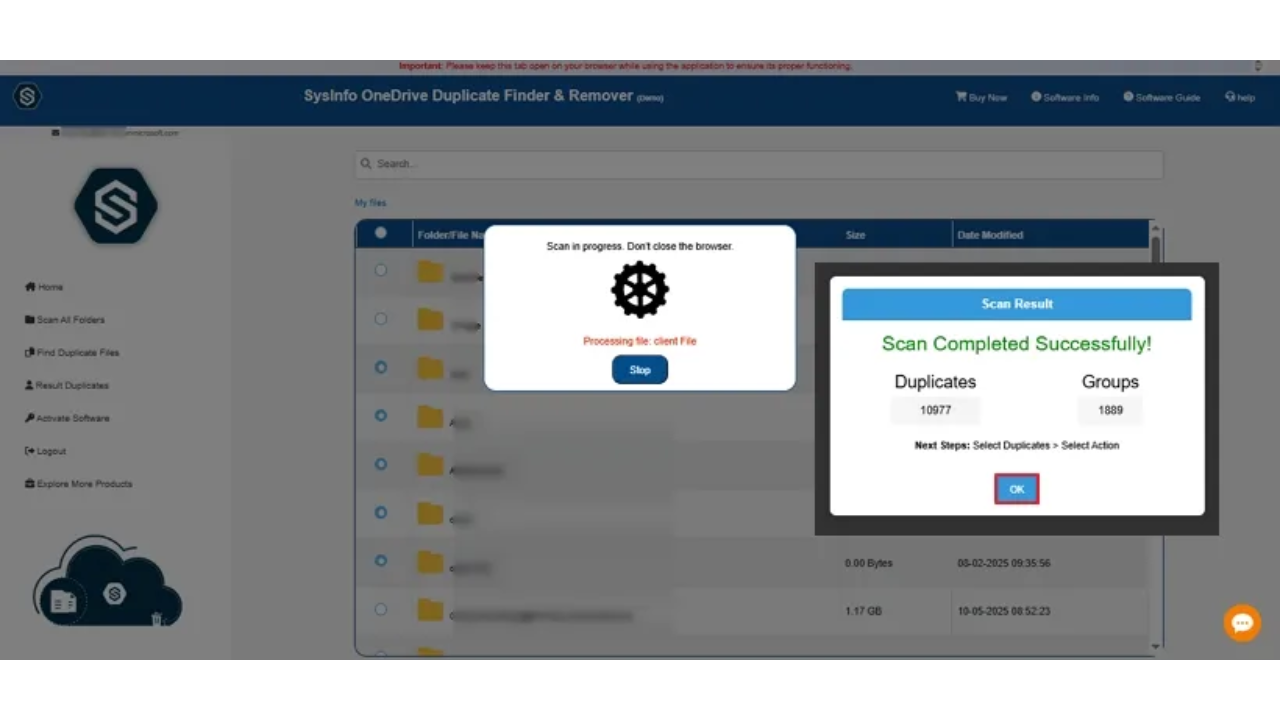The width and height of the screenshot is (1280, 720).
Task: Click the SysInfo logo in the top bar
Action: 27,97
